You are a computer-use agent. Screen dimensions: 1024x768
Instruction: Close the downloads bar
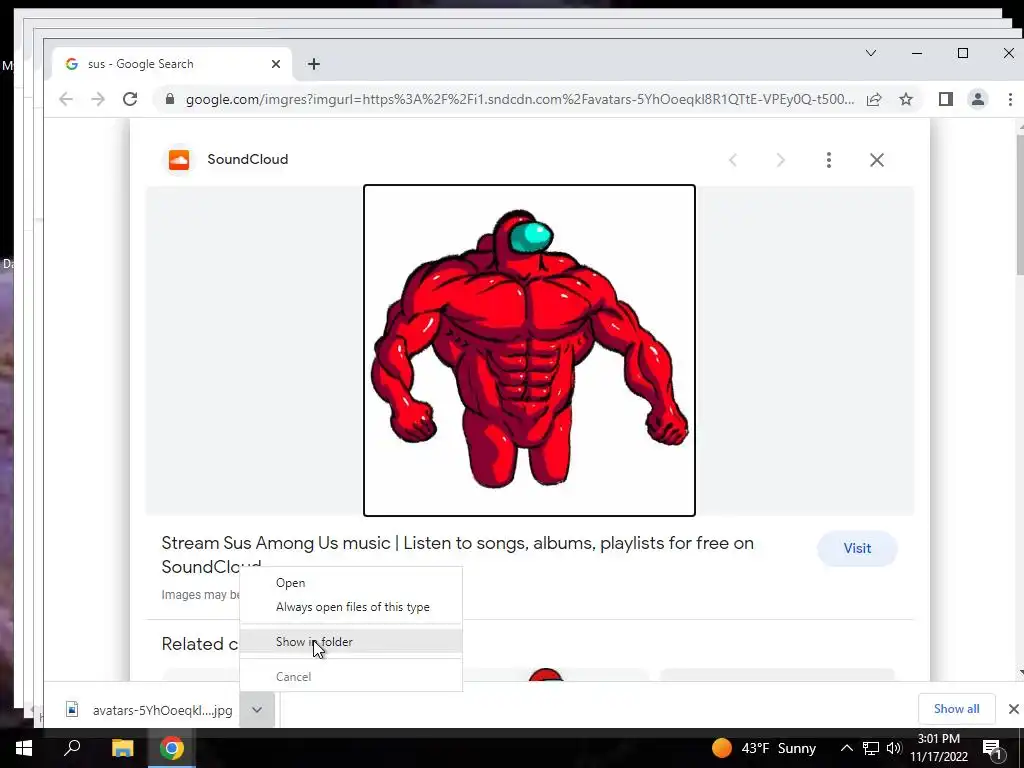point(1013,709)
